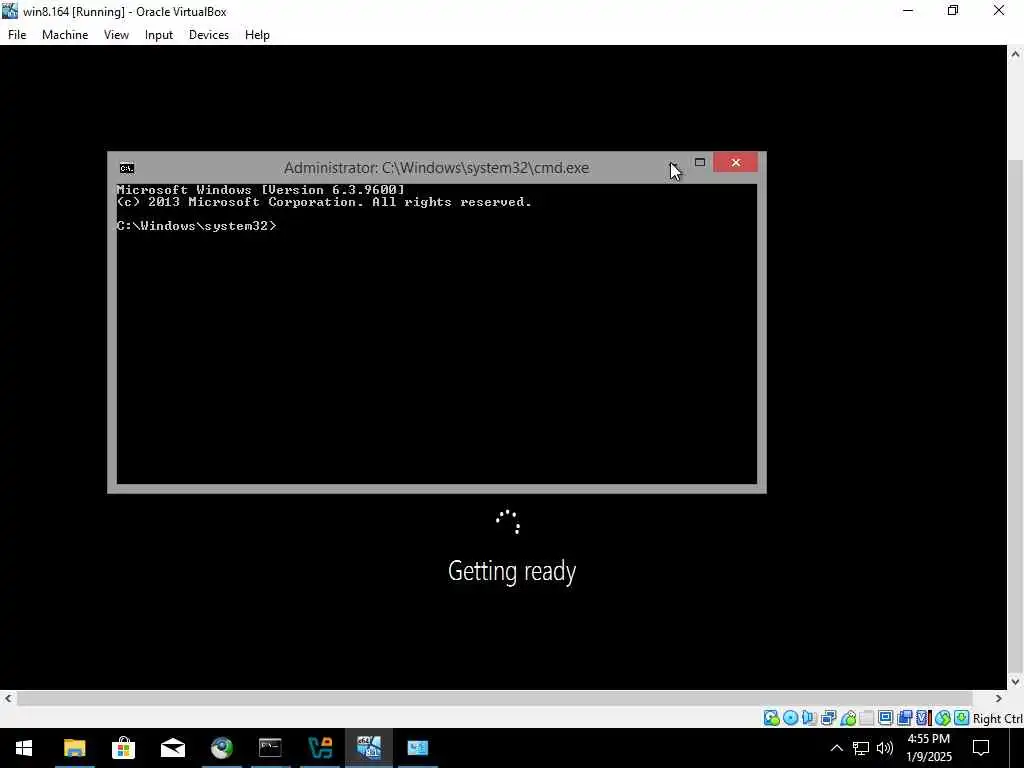
Task: Click the Microsoft Corporation copyright line
Action: (x=324, y=202)
